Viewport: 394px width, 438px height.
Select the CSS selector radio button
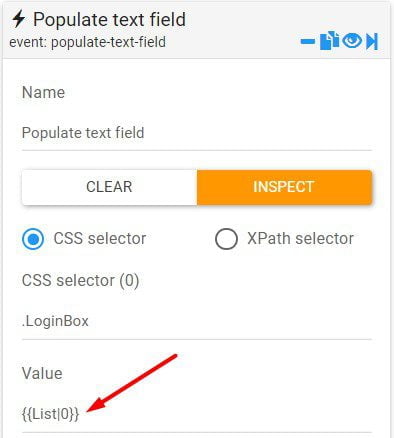tap(33, 239)
